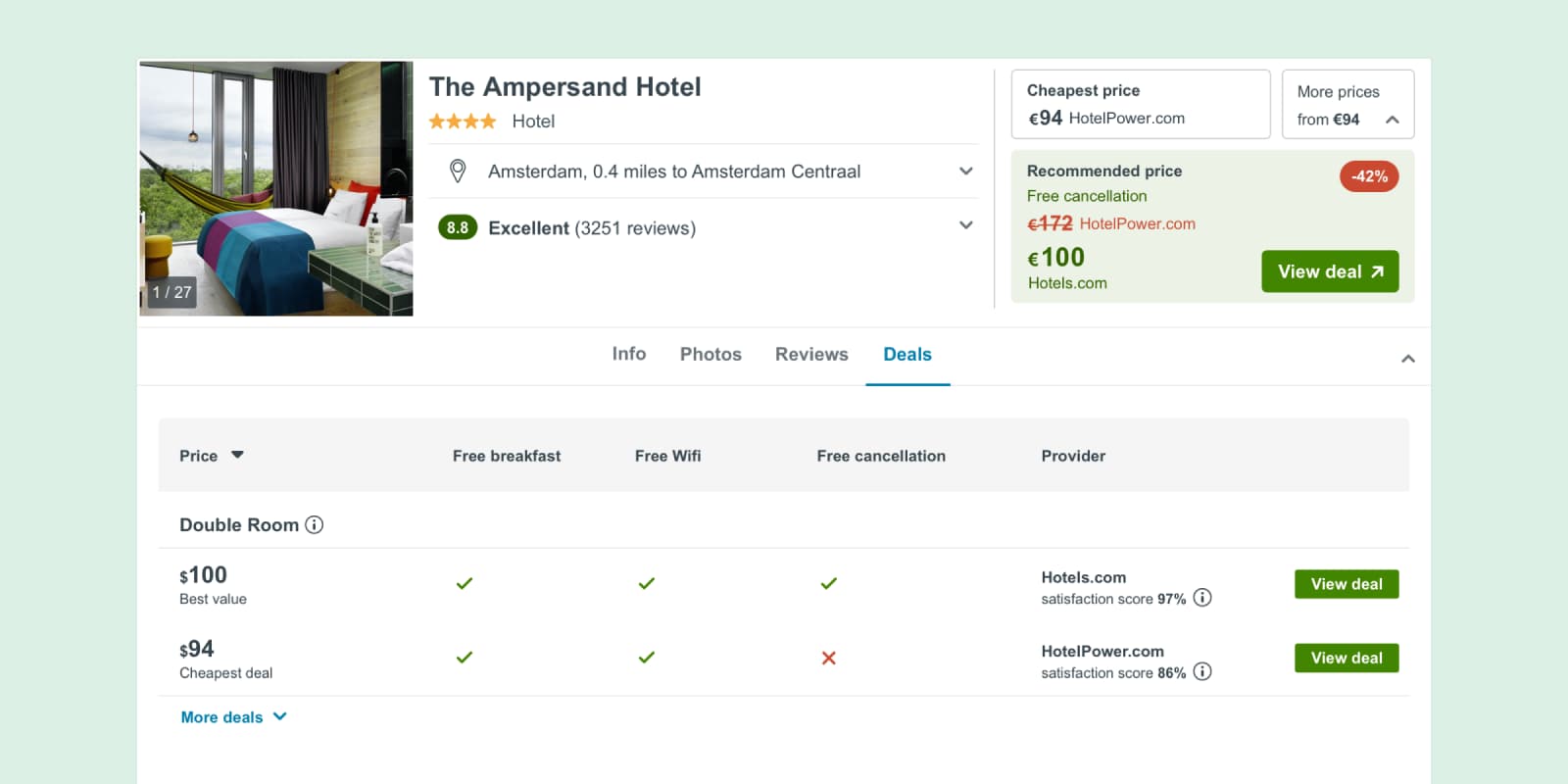Click the Double Room info icon
The height and width of the screenshot is (784, 1568).
pos(315,525)
